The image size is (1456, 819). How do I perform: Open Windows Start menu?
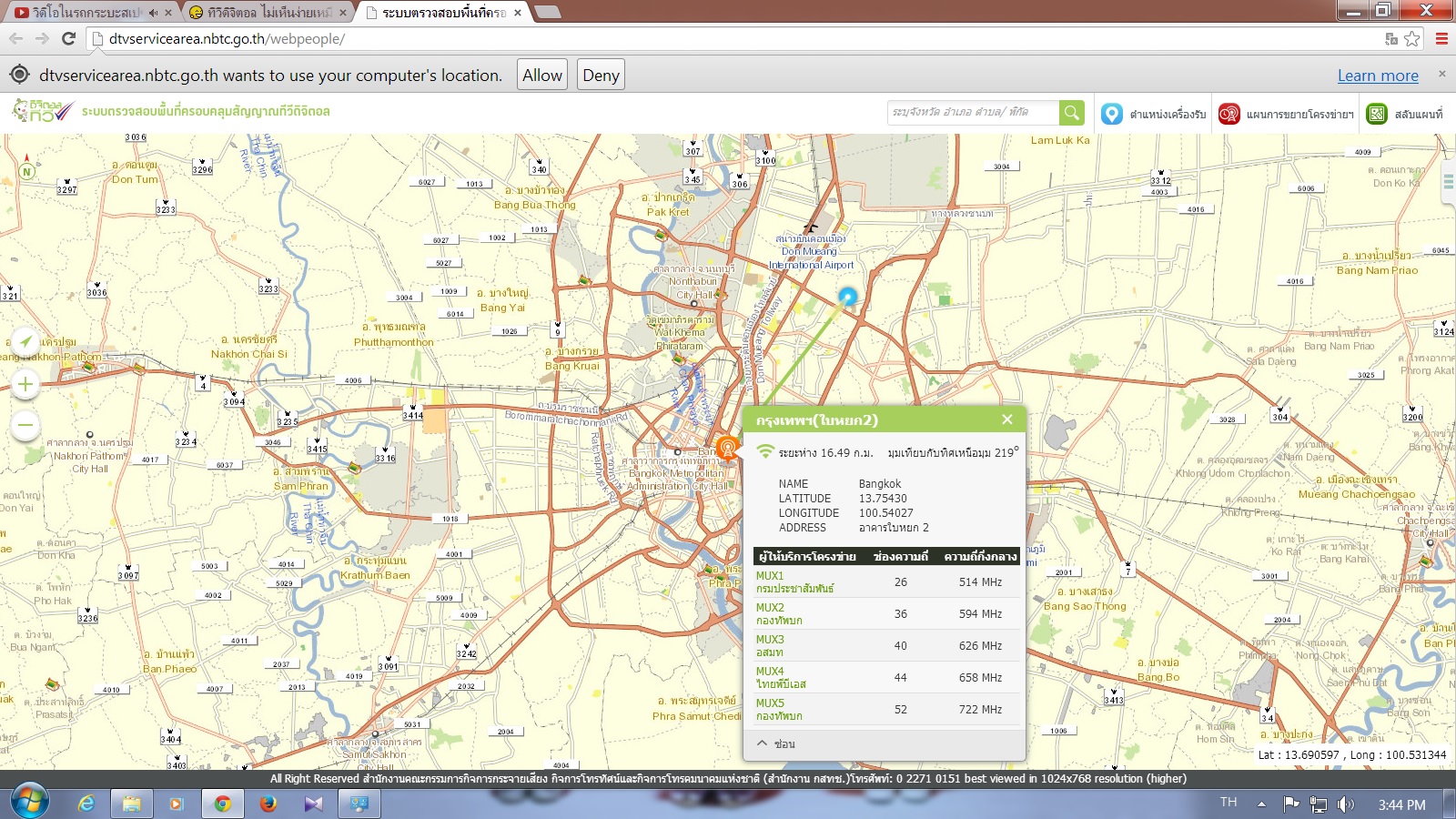coord(29,803)
